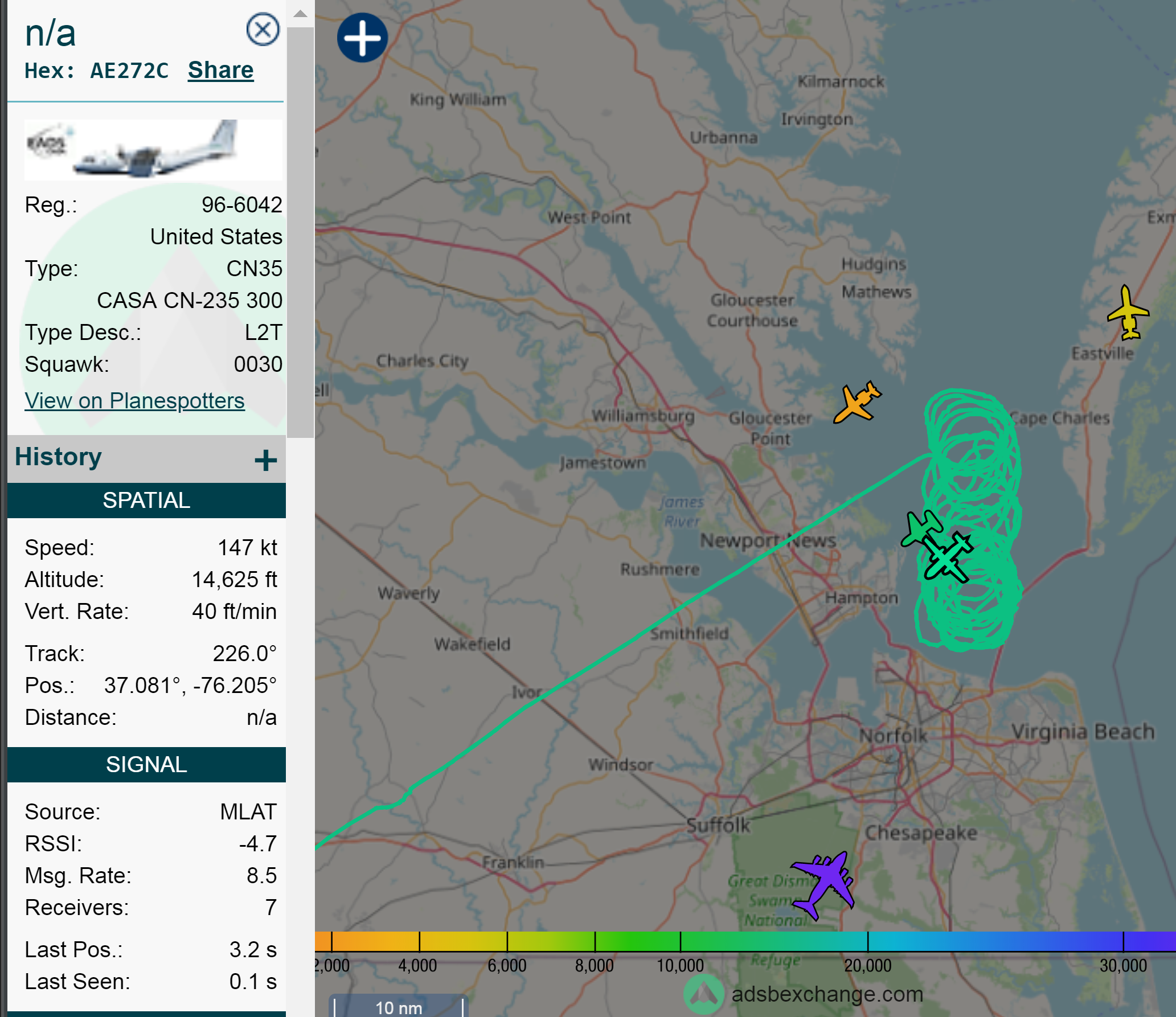Select the orange aircraft near Gloucester Point

point(857,402)
